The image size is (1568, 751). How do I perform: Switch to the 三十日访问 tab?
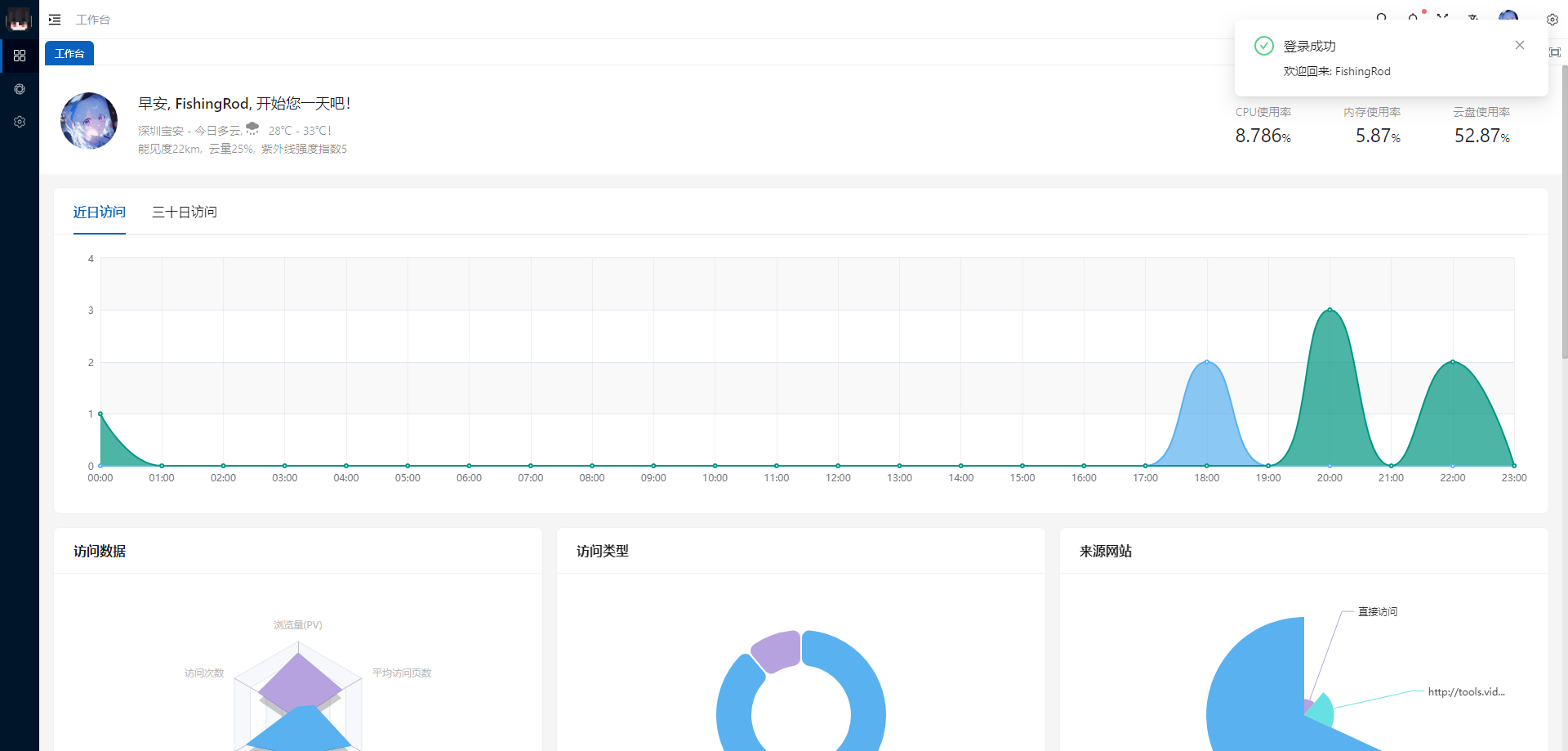[185, 212]
